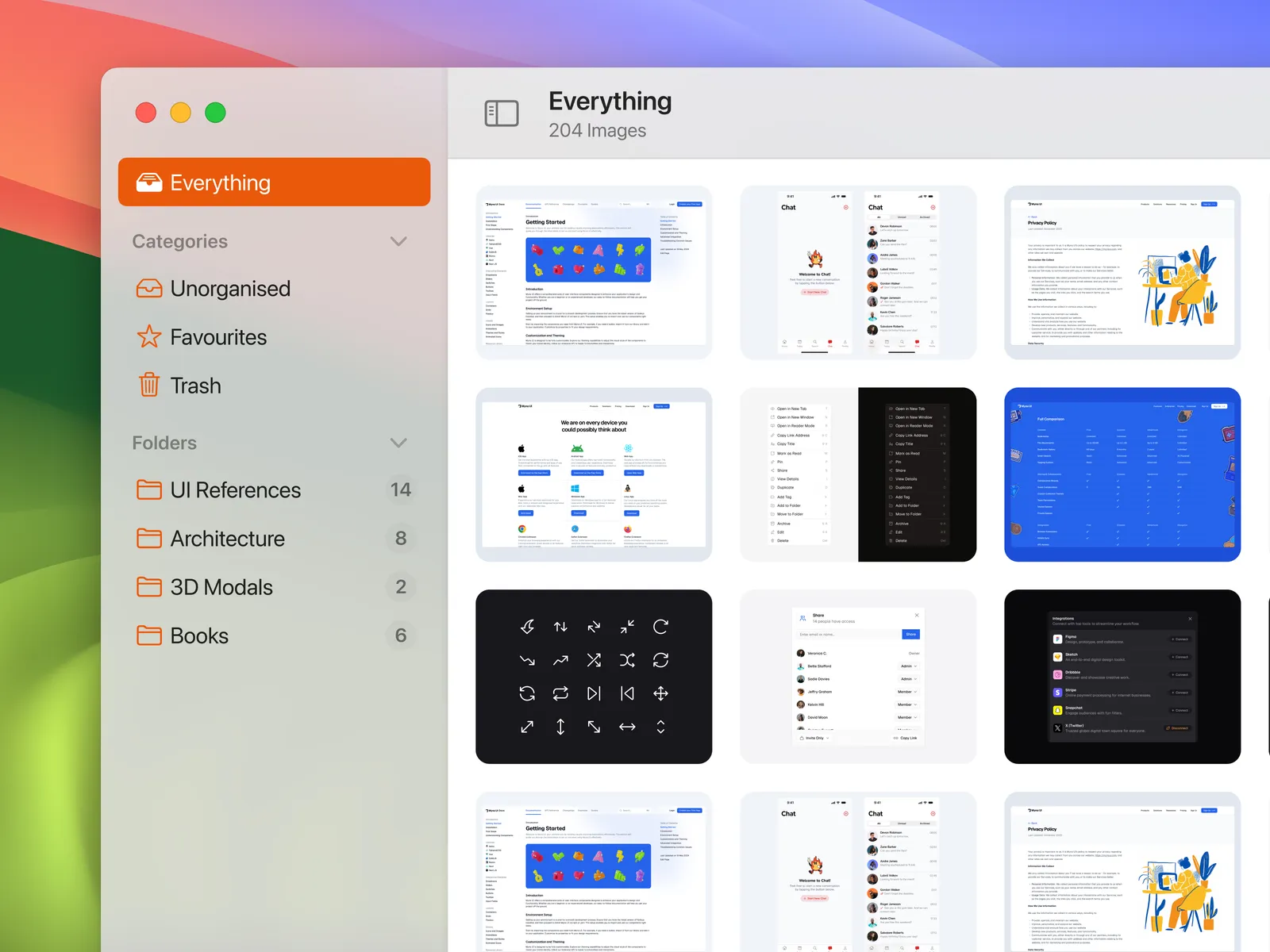The image size is (1270, 952).
Task: Toggle the sidebar panel icon
Action: [501, 113]
